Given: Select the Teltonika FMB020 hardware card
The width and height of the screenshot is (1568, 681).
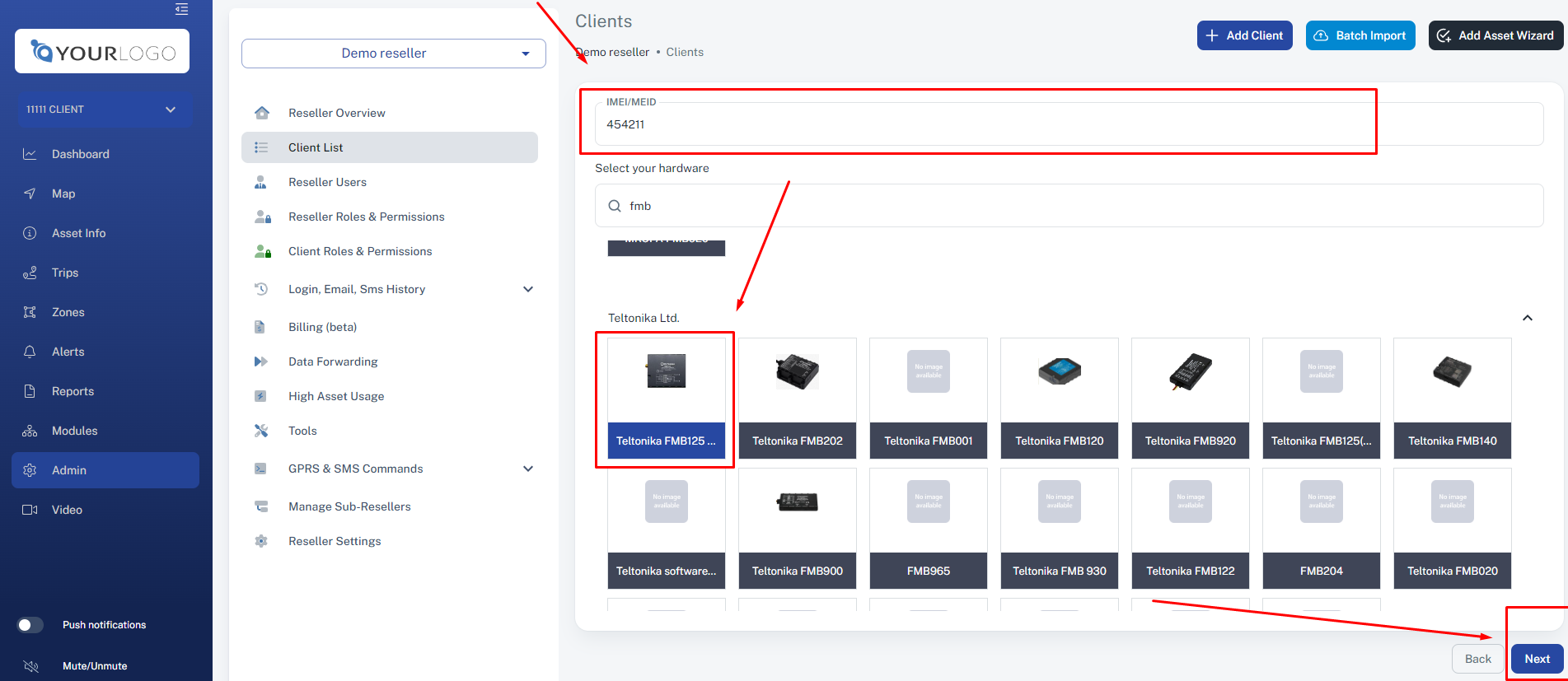Looking at the screenshot, I should tap(1453, 529).
